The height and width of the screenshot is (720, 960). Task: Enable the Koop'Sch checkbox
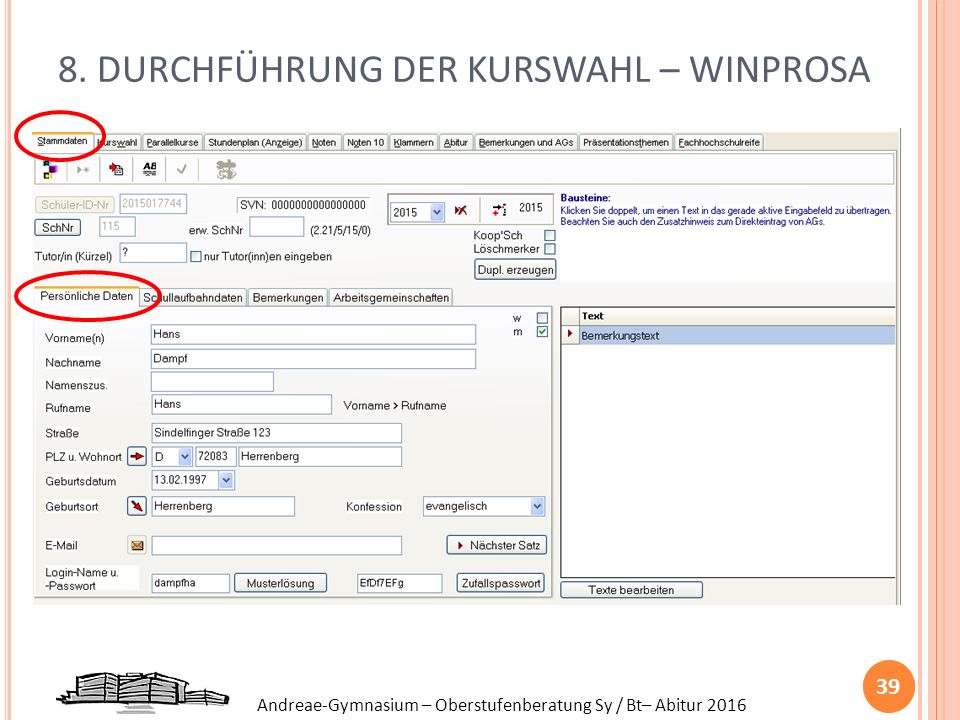click(550, 235)
